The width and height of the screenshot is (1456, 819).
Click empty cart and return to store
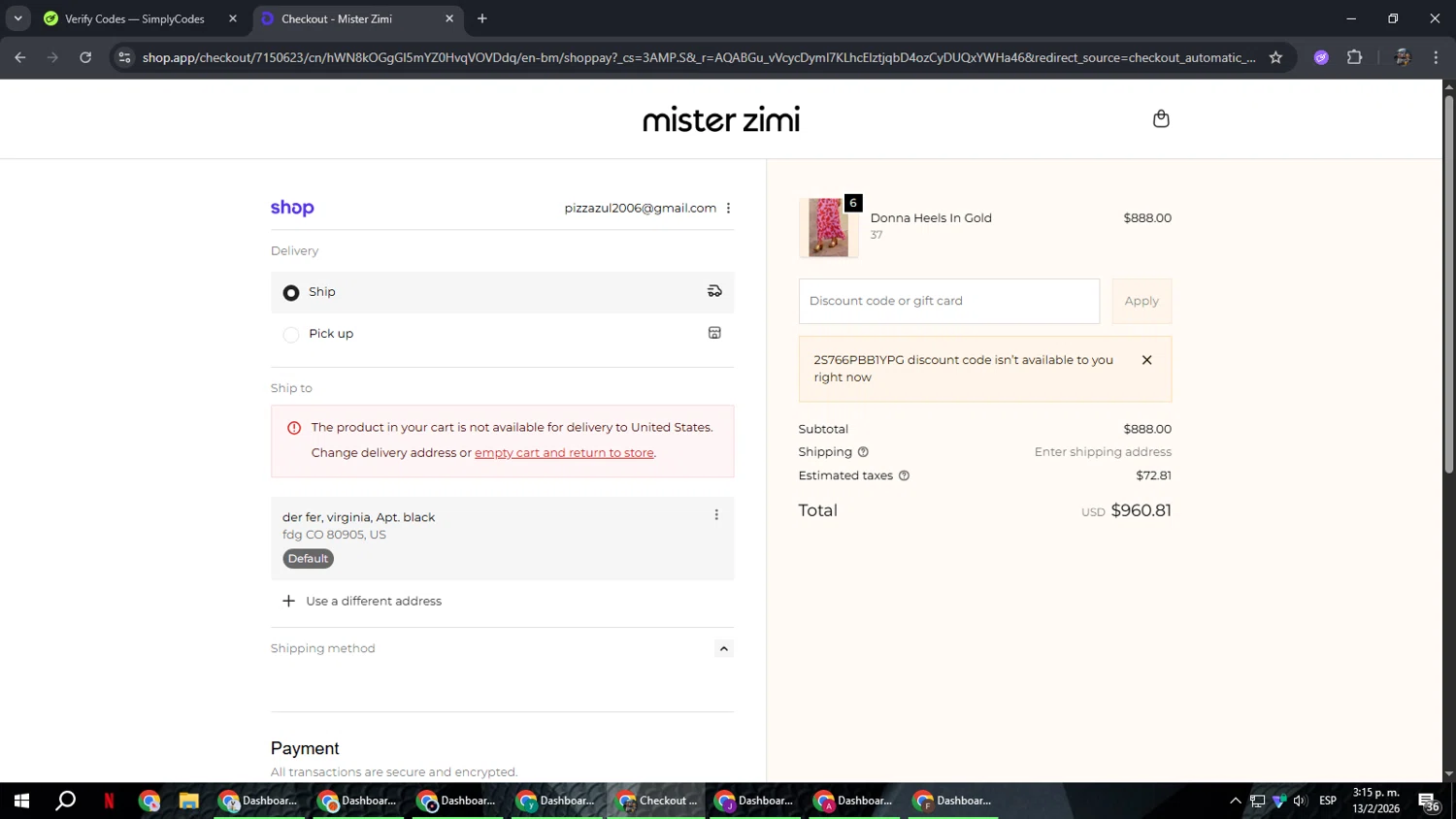(x=564, y=453)
